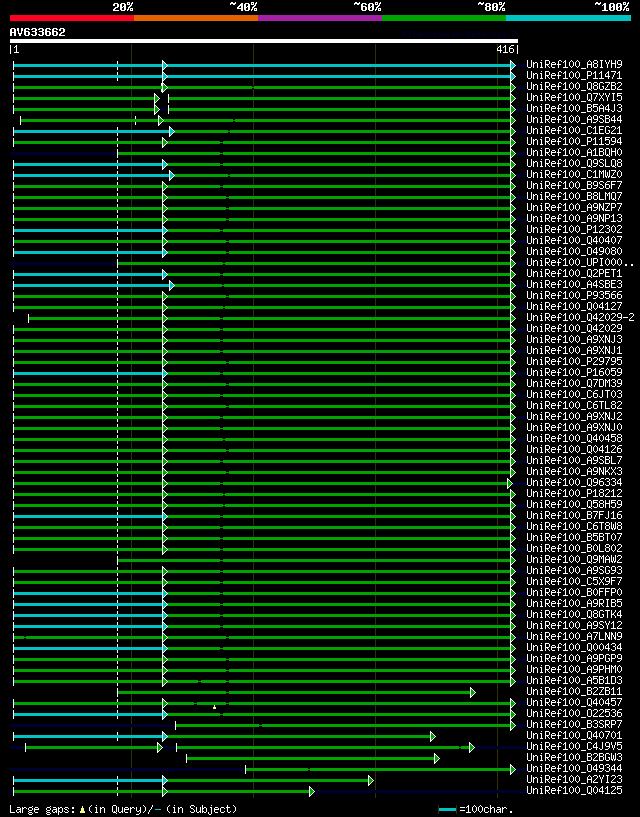Open hit UniRef100_B0L802
The image size is (640, 817).
tap(574, 549)
